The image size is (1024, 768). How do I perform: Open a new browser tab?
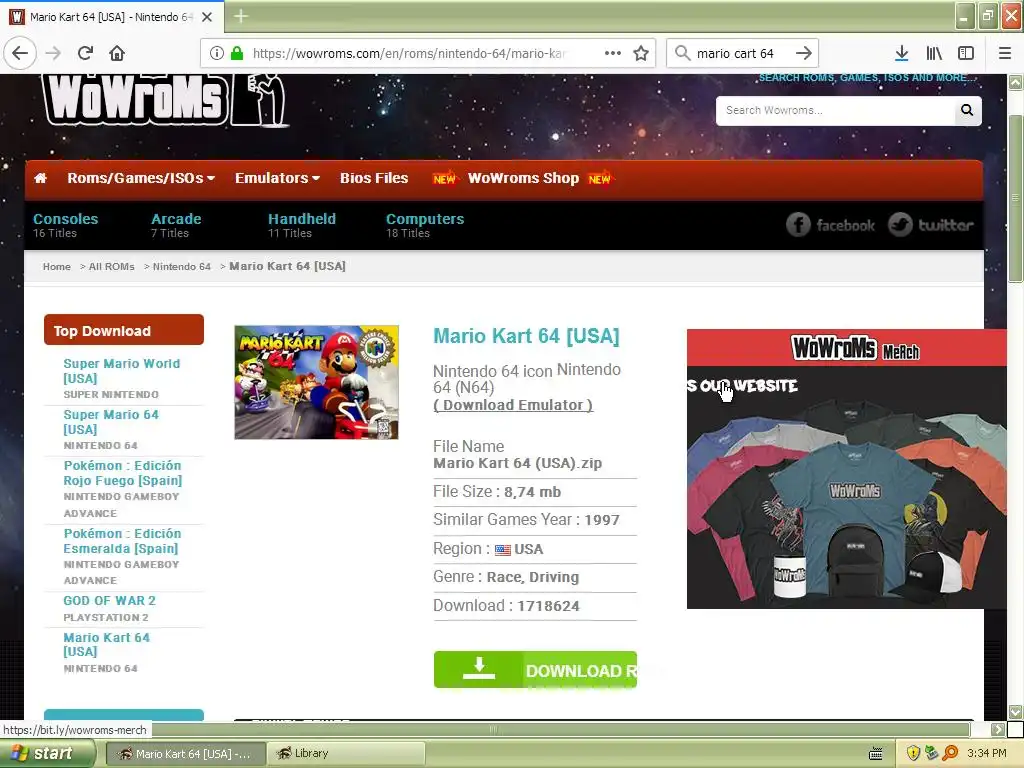241,16
